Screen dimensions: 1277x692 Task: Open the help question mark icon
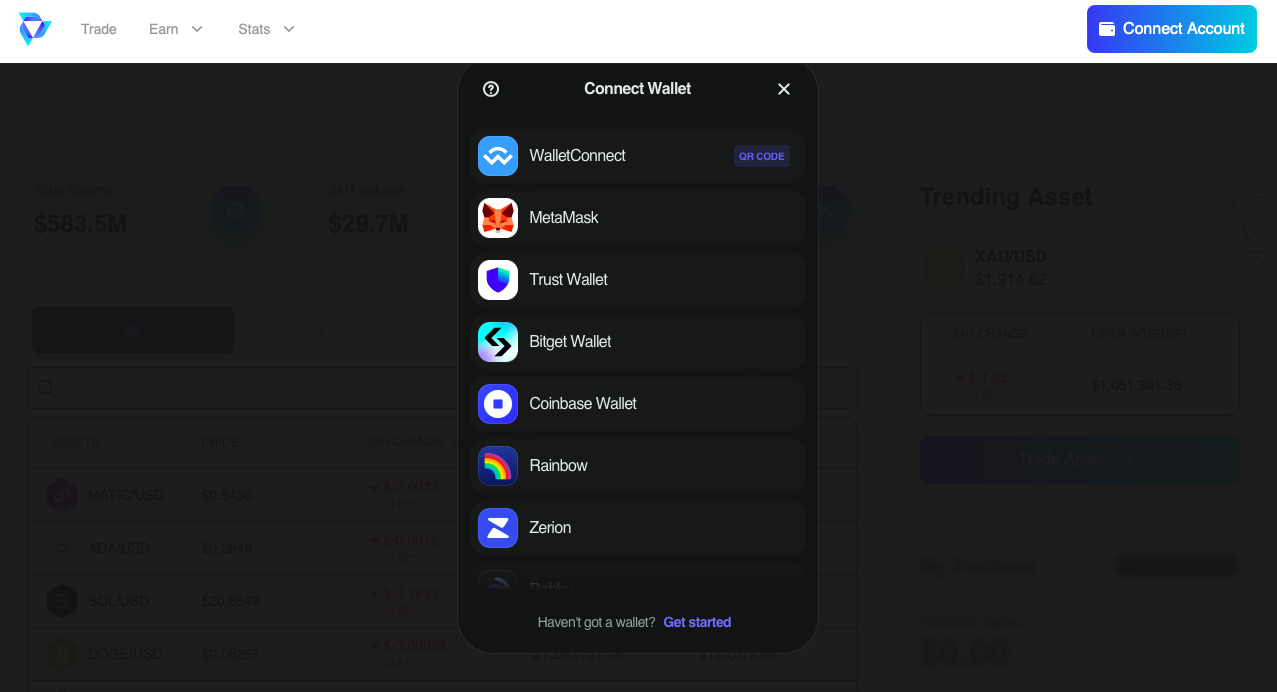click(x=491, y=89)
